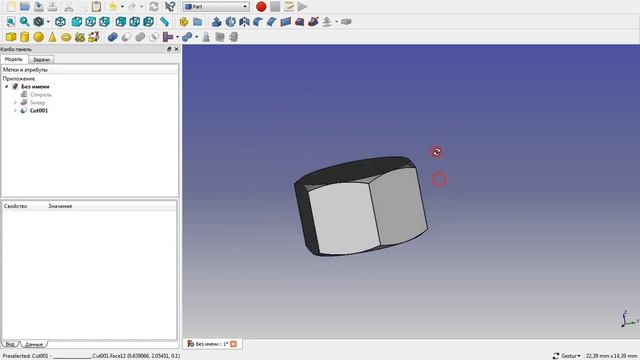Select the Mirror tool

click(x=244, y=22)
